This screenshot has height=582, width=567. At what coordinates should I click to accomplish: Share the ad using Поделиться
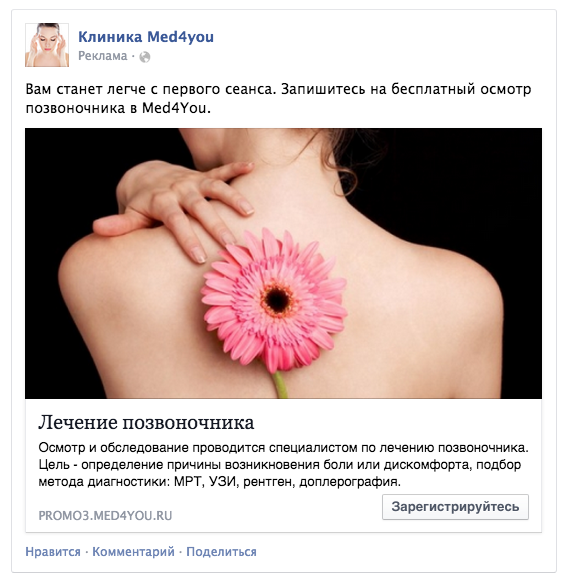[221, 552]
